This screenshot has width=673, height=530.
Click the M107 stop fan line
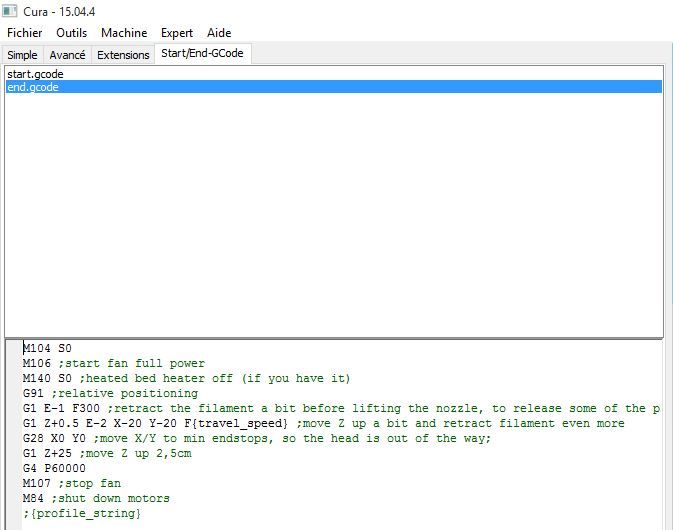(x=72, y=484)
